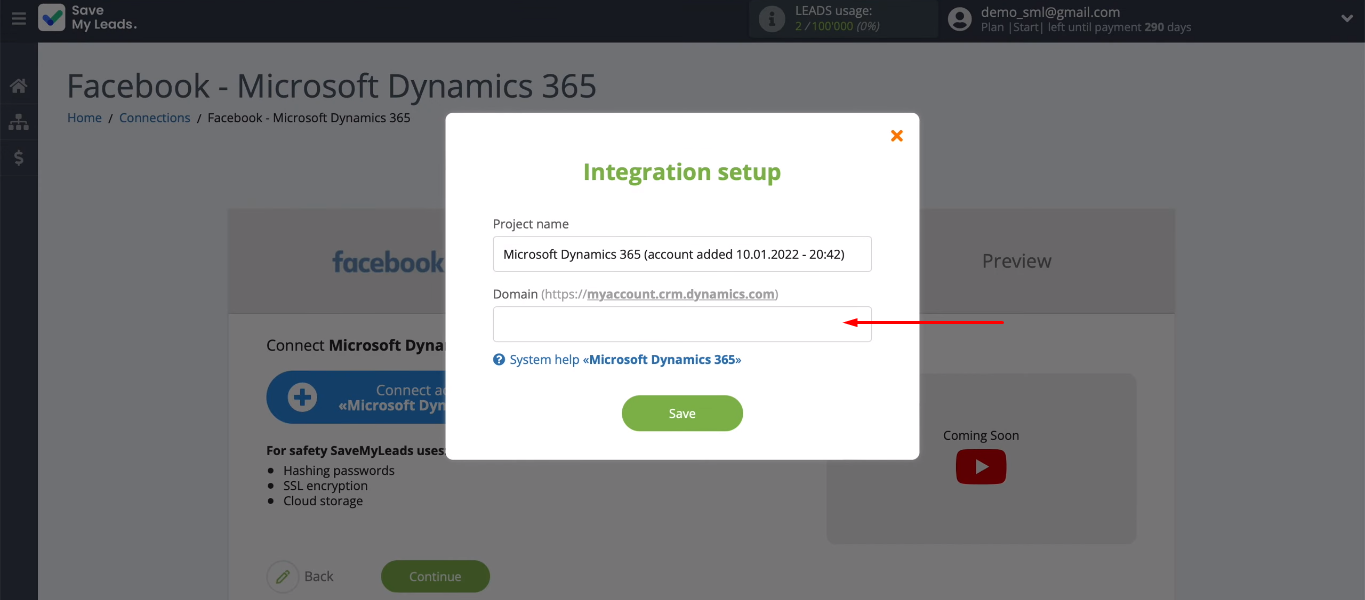Click the Hashing passwords list item
The height and width of the screenshot is (600, 1365).
coord(339,470)
